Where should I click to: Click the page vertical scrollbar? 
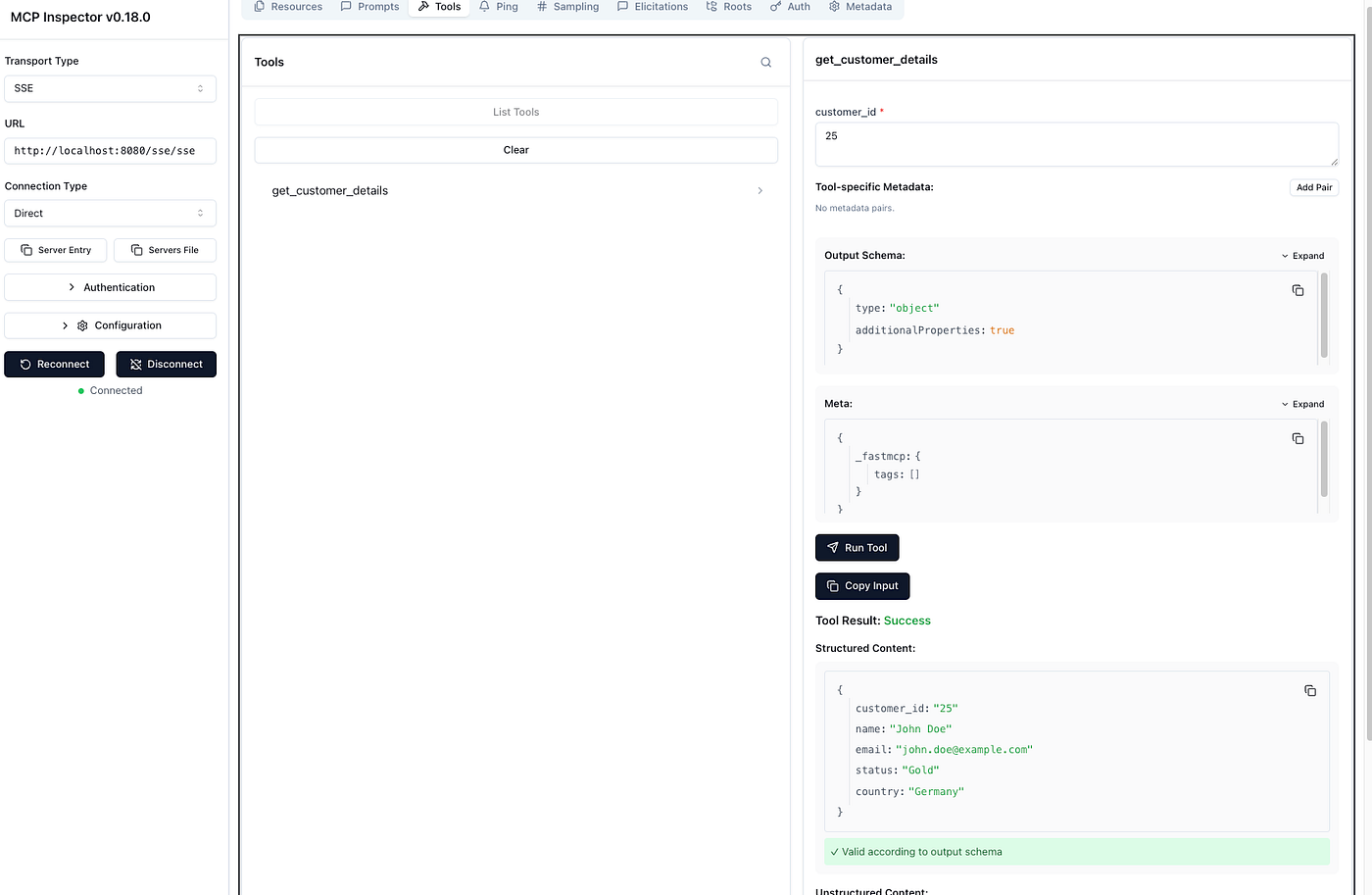coord(1367,373)
